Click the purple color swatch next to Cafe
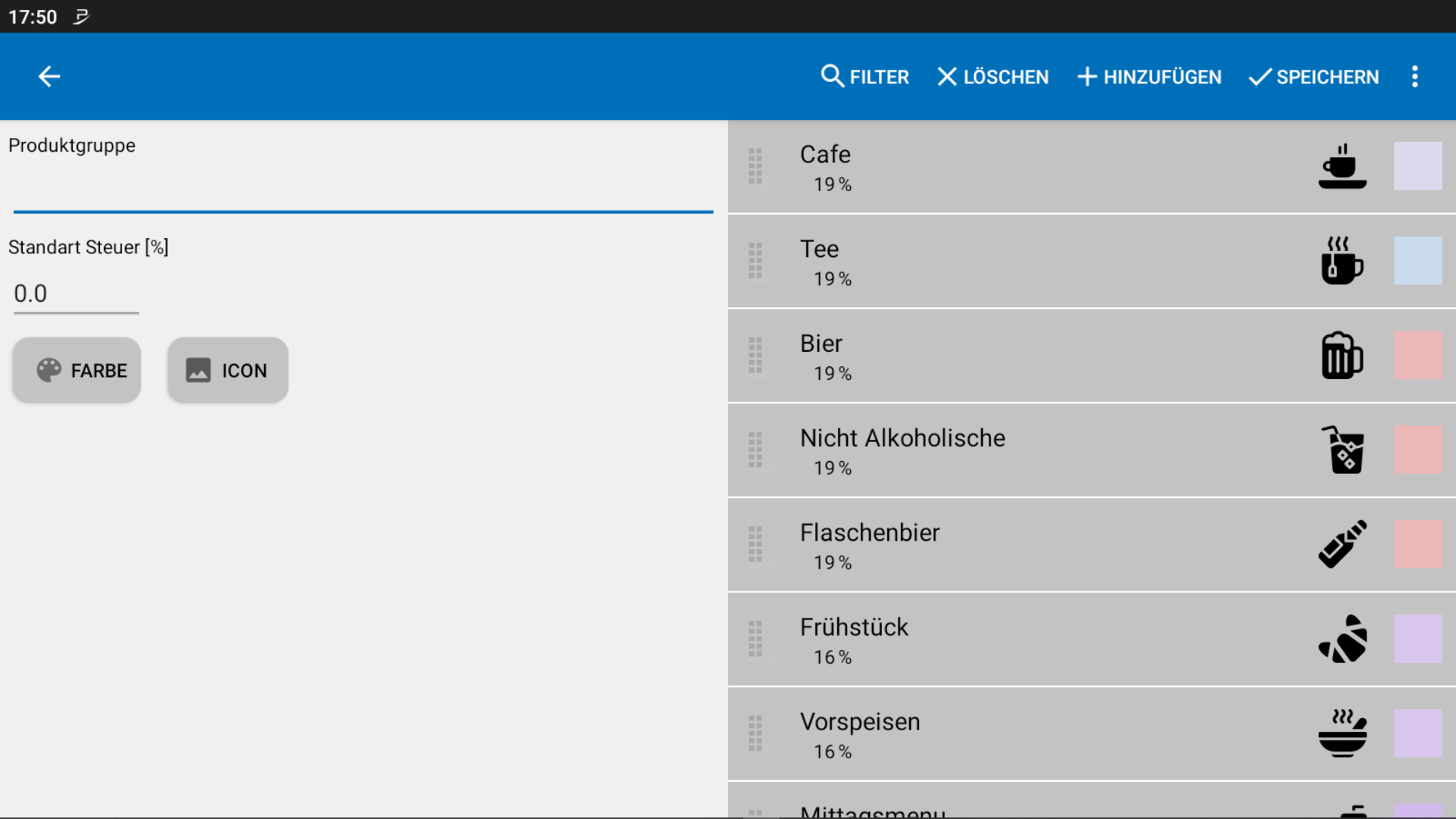Viewport: 1456px width, 819px height. 1420,166
